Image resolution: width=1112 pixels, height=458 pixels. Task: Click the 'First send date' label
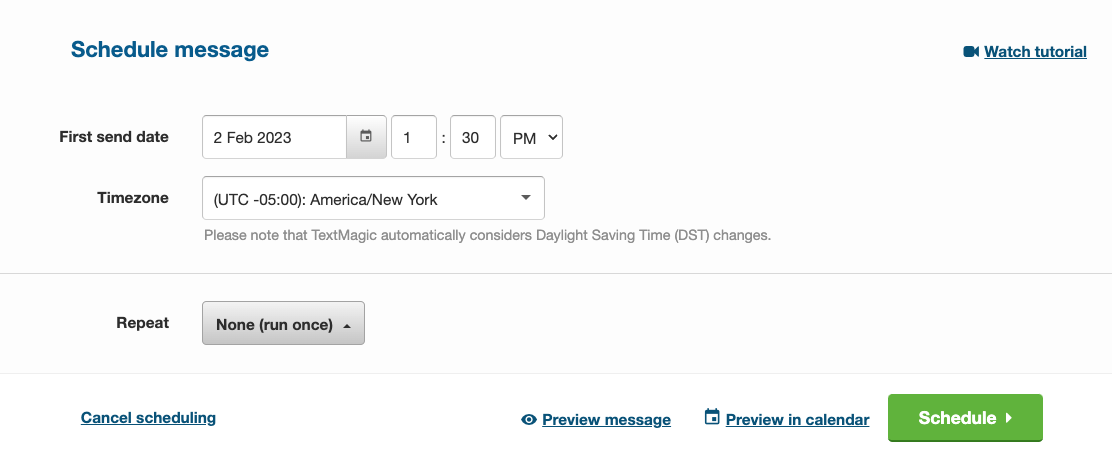point(114,136)
